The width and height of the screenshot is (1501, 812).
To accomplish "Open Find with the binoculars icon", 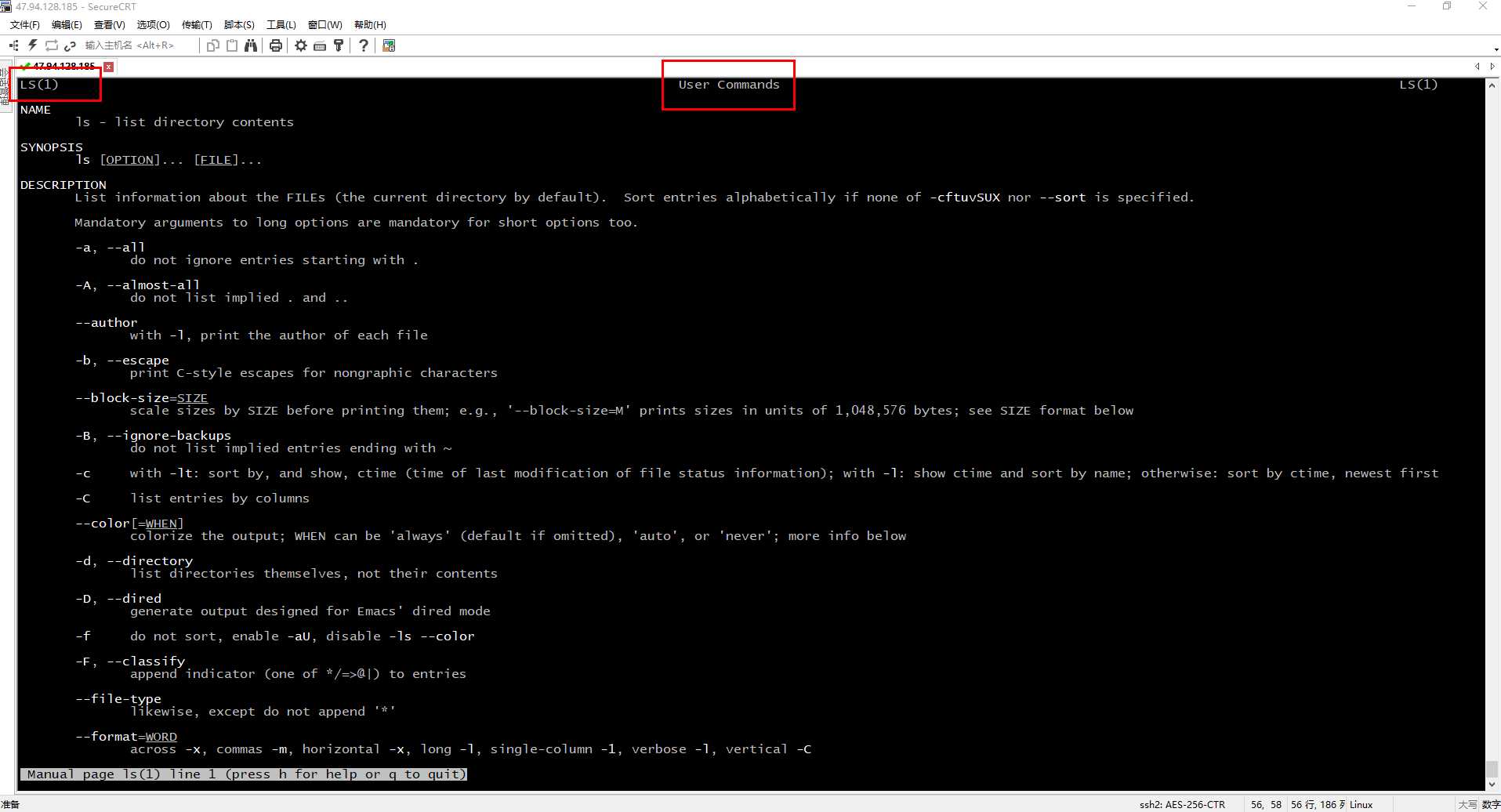I will (x=251, y=45).
